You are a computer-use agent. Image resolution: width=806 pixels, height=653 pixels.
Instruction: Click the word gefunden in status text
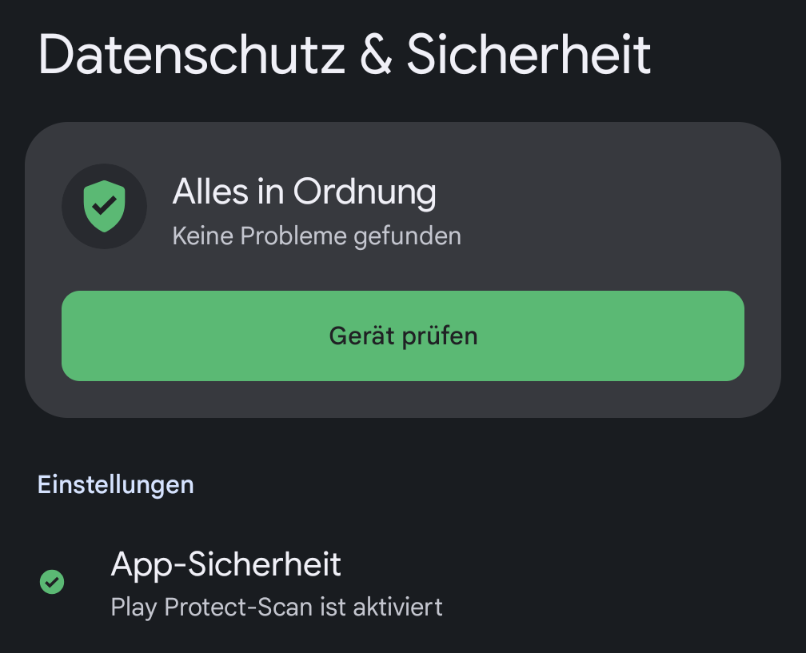pos(407,236)
